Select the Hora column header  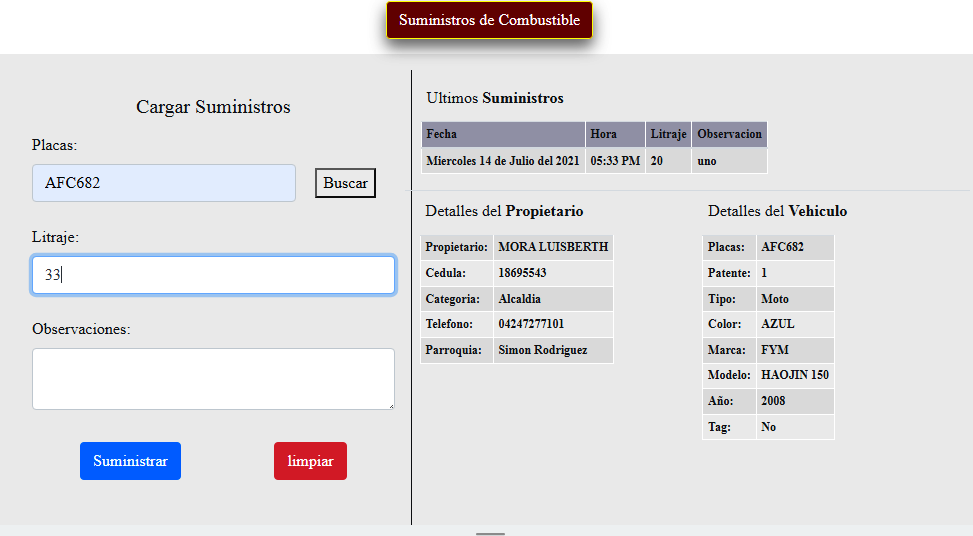pyautogui.click(x=614, y=134)
